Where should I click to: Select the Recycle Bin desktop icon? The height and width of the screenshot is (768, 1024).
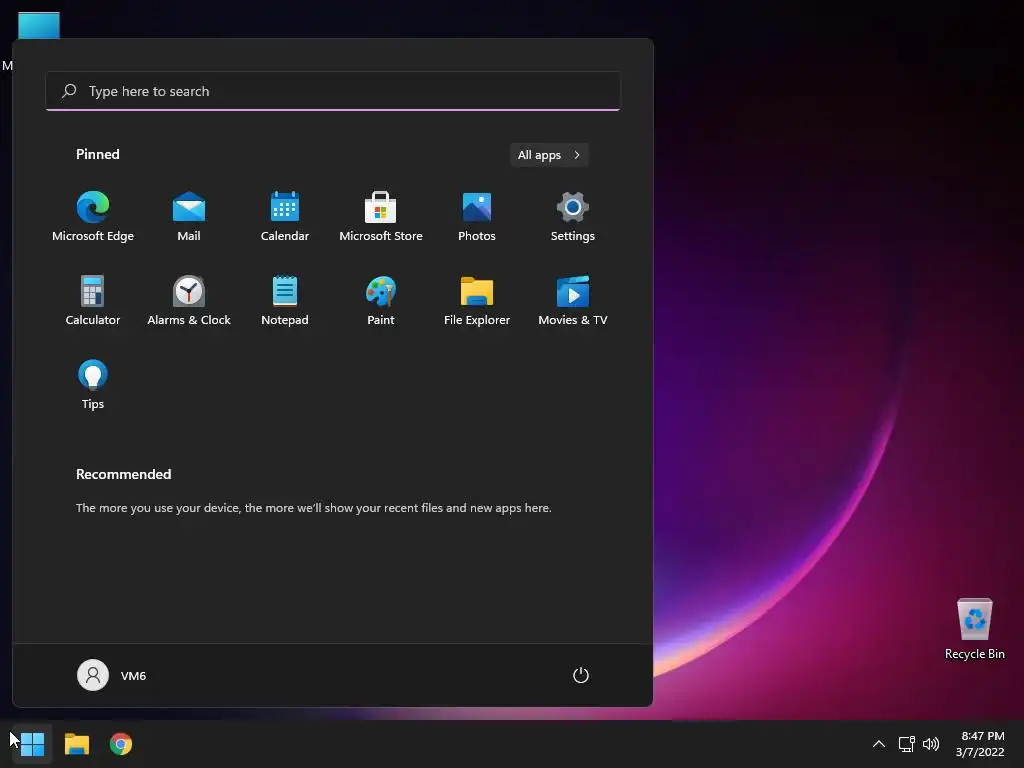pos(974,629)
